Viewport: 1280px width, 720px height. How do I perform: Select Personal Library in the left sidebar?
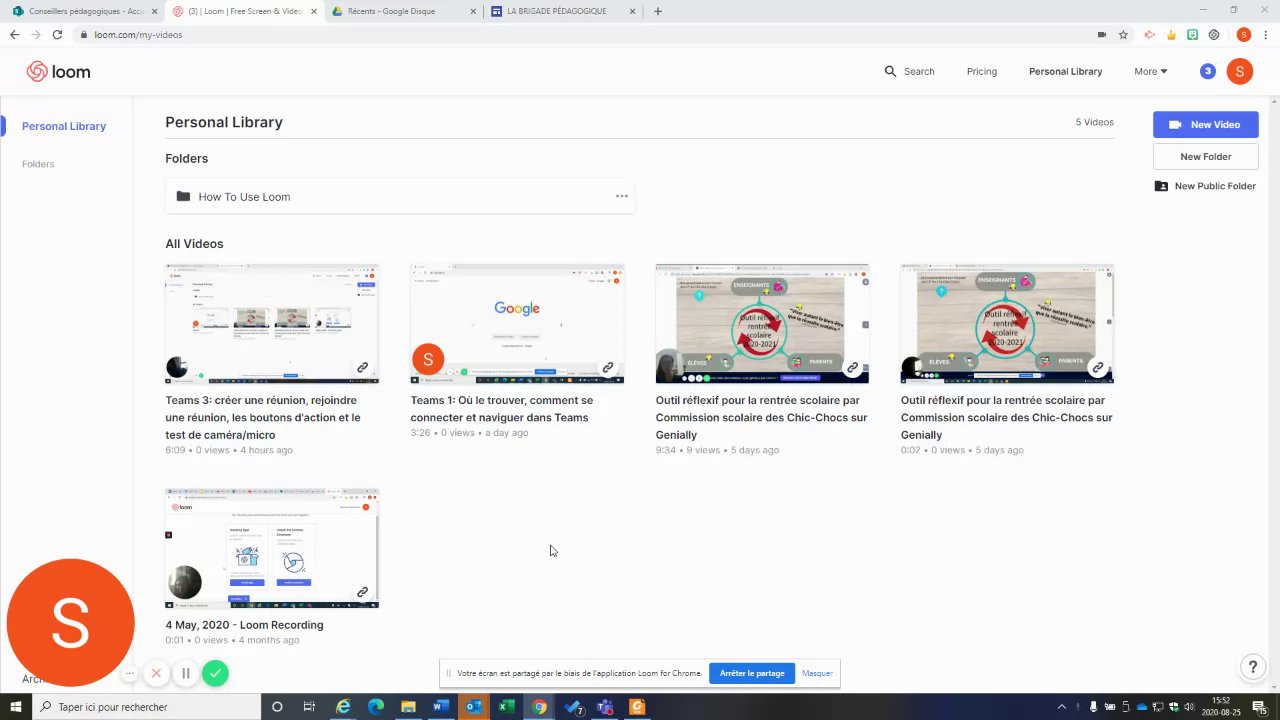tap(64, 126)
